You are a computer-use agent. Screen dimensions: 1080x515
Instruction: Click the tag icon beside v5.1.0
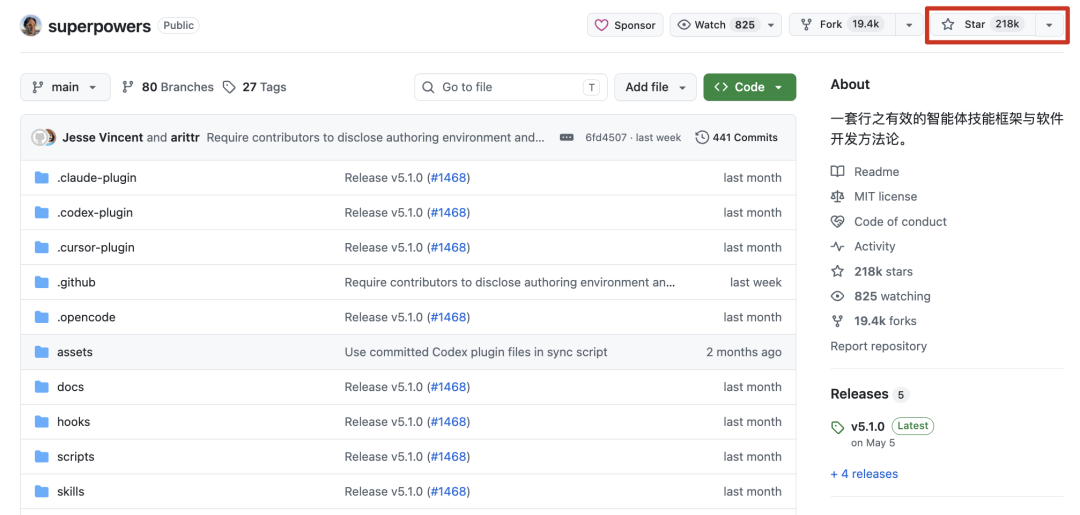coord(838,428)
